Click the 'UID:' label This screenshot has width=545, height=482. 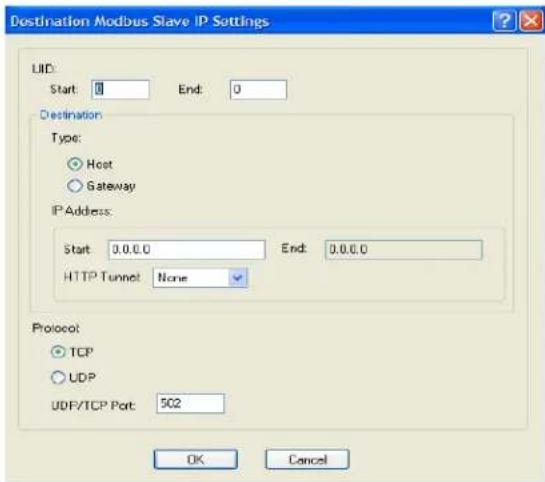43,69
